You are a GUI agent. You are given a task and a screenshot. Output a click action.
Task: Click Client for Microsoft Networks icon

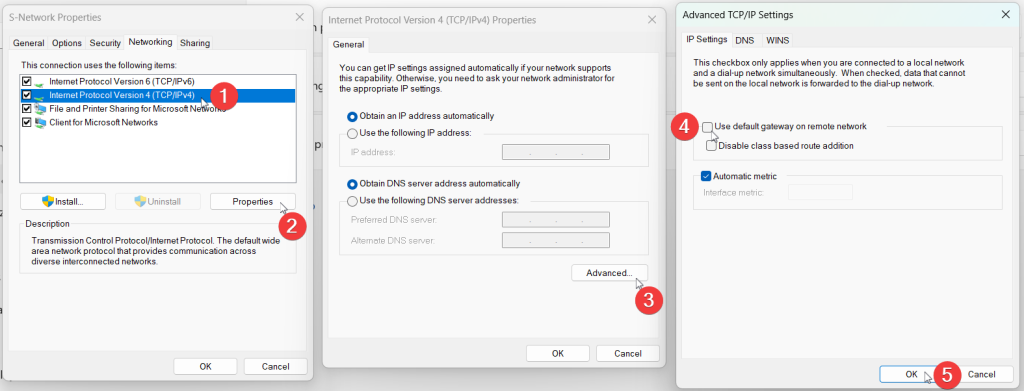tap(40, 122)
